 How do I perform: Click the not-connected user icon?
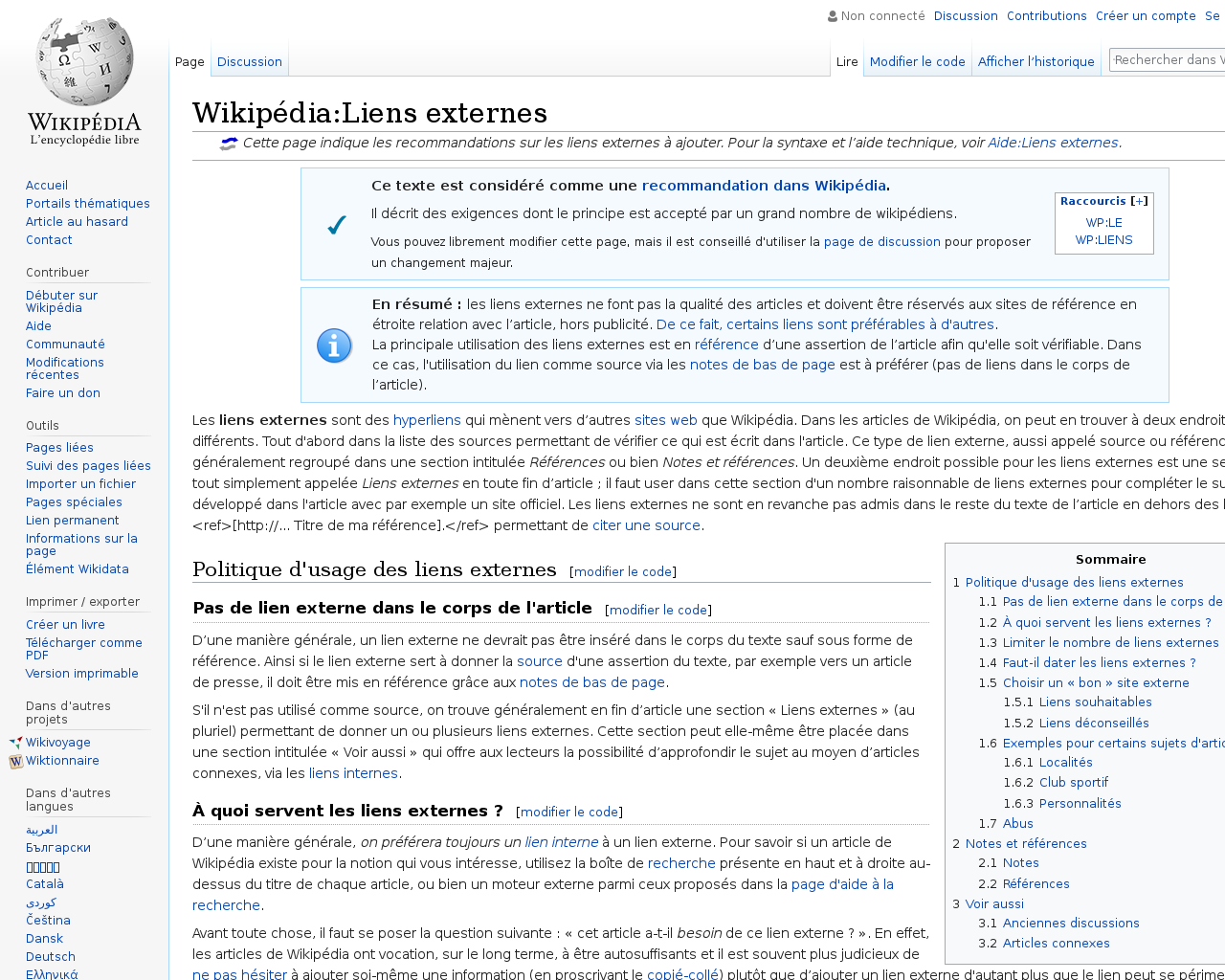(833, 16)
